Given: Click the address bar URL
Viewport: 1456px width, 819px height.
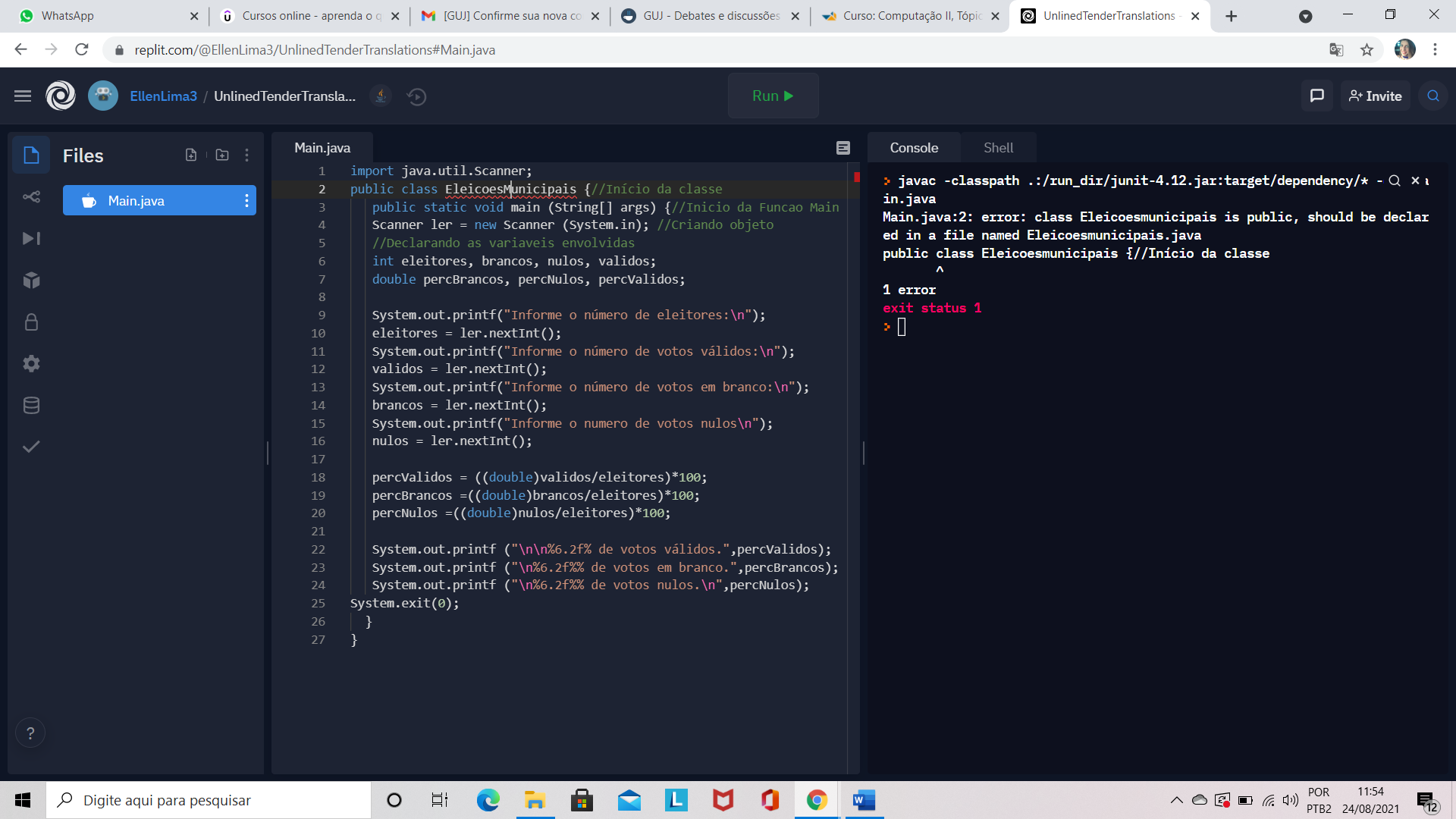Looking at the screenshot, I should pos(315,50).
